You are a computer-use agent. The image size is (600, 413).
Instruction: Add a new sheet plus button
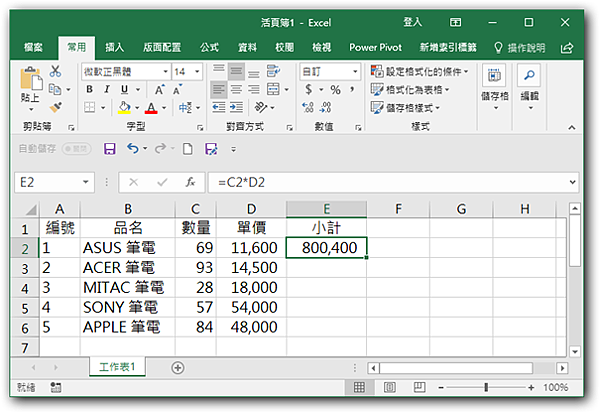(x=178, y=368)
